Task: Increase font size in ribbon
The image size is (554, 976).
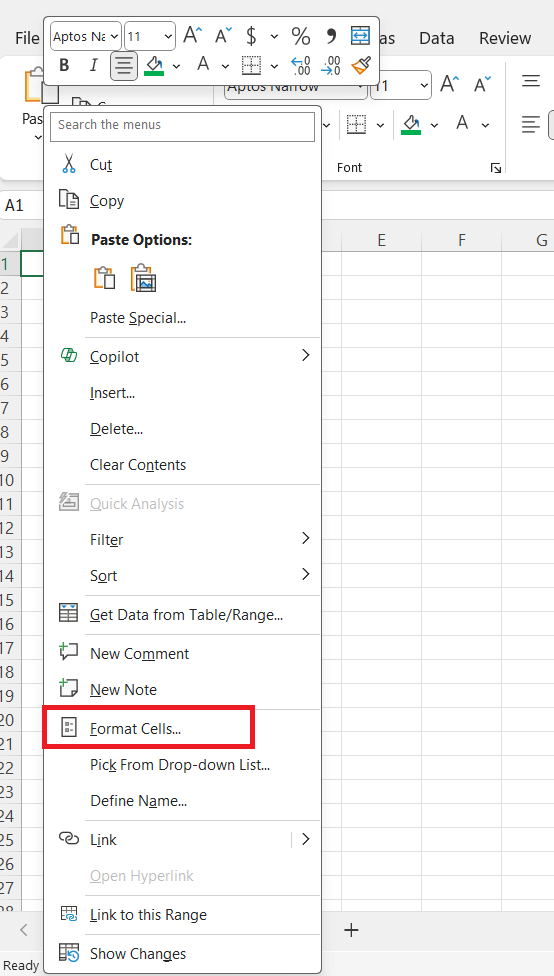Action: pos(450,84)
